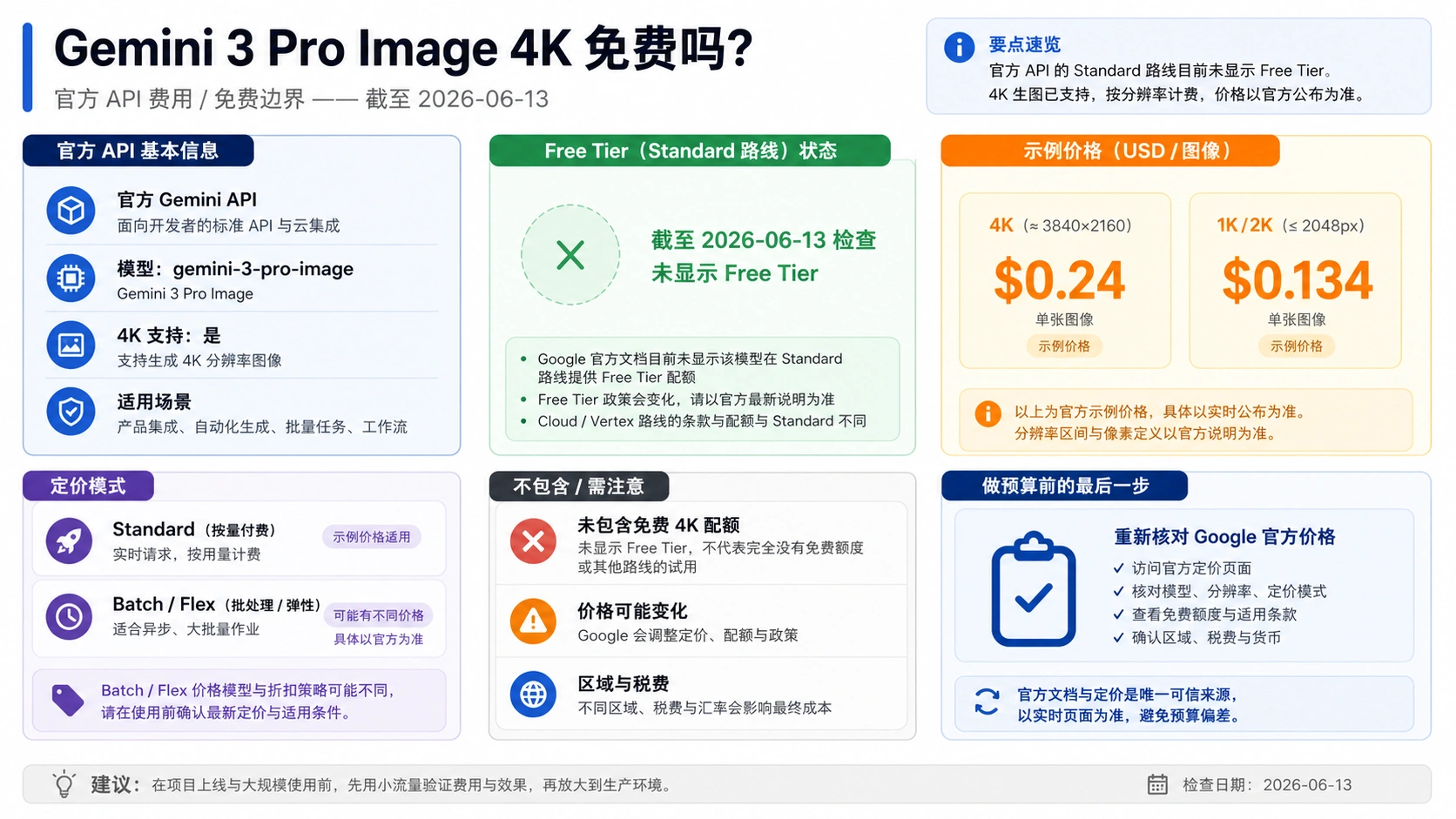The height and width of the screenshot is (819, 1456).
Task: Click the Standard（按量付费）label
Action: 194,529
